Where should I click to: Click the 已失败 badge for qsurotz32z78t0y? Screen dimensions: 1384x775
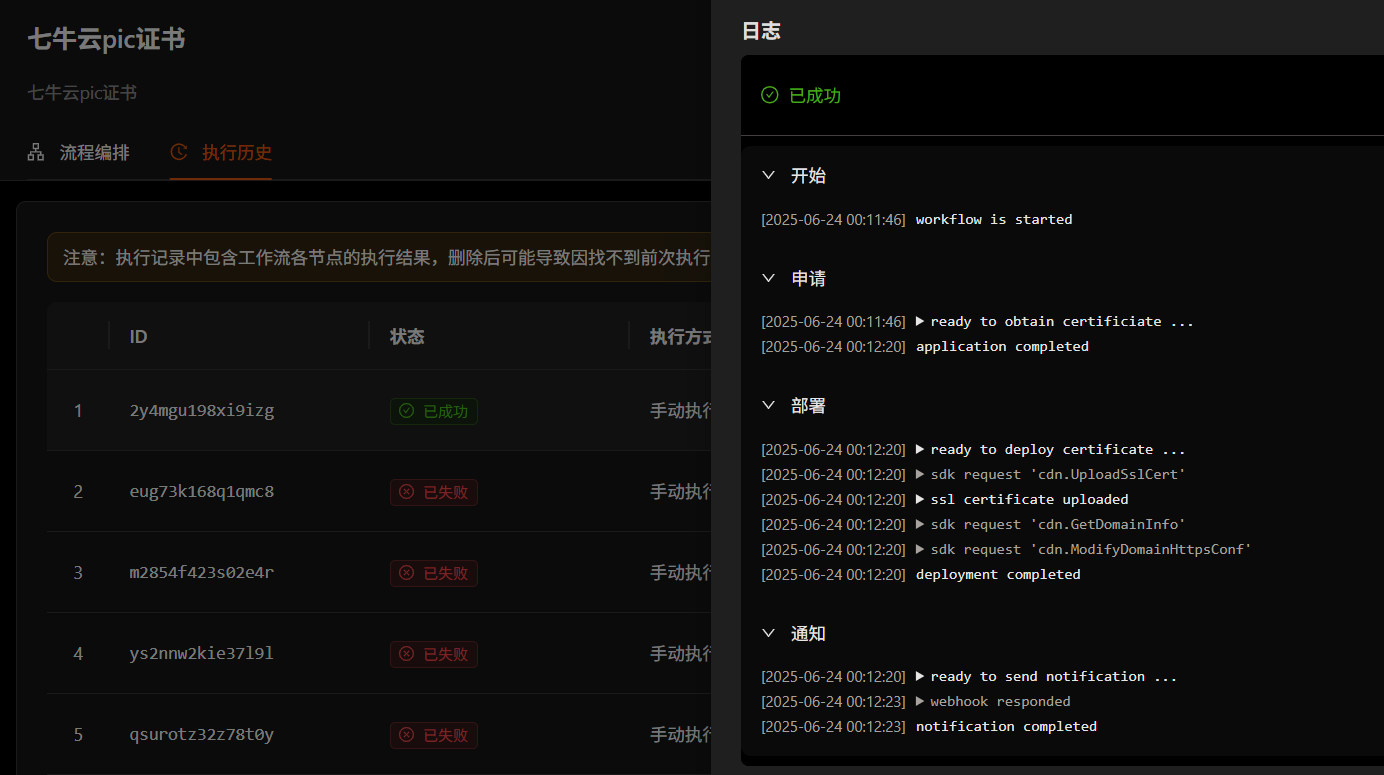click(434, 735)
